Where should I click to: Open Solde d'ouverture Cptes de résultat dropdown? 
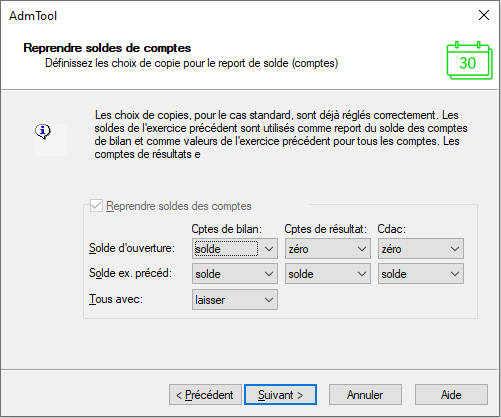pyautogui.click(x=328, y=248)
